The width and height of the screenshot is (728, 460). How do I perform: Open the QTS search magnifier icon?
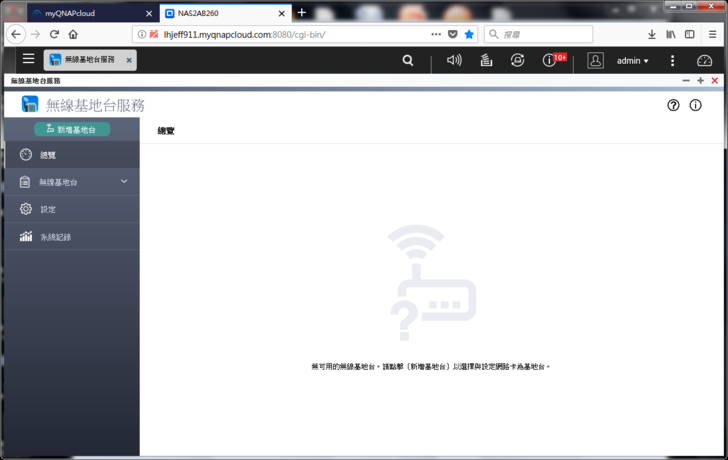click(x=408, y=60)
